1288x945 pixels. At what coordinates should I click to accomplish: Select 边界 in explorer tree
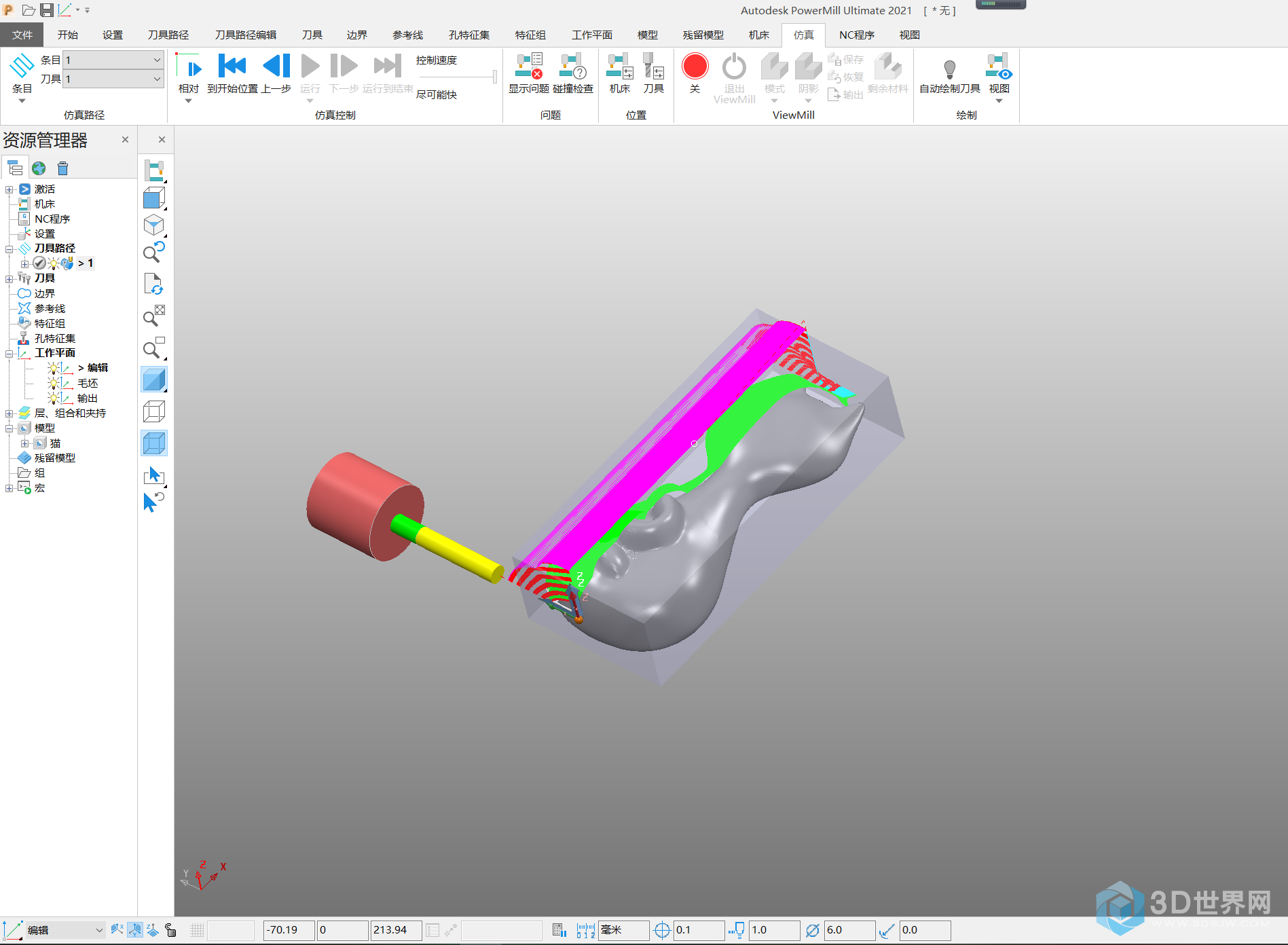pos(45,293)
